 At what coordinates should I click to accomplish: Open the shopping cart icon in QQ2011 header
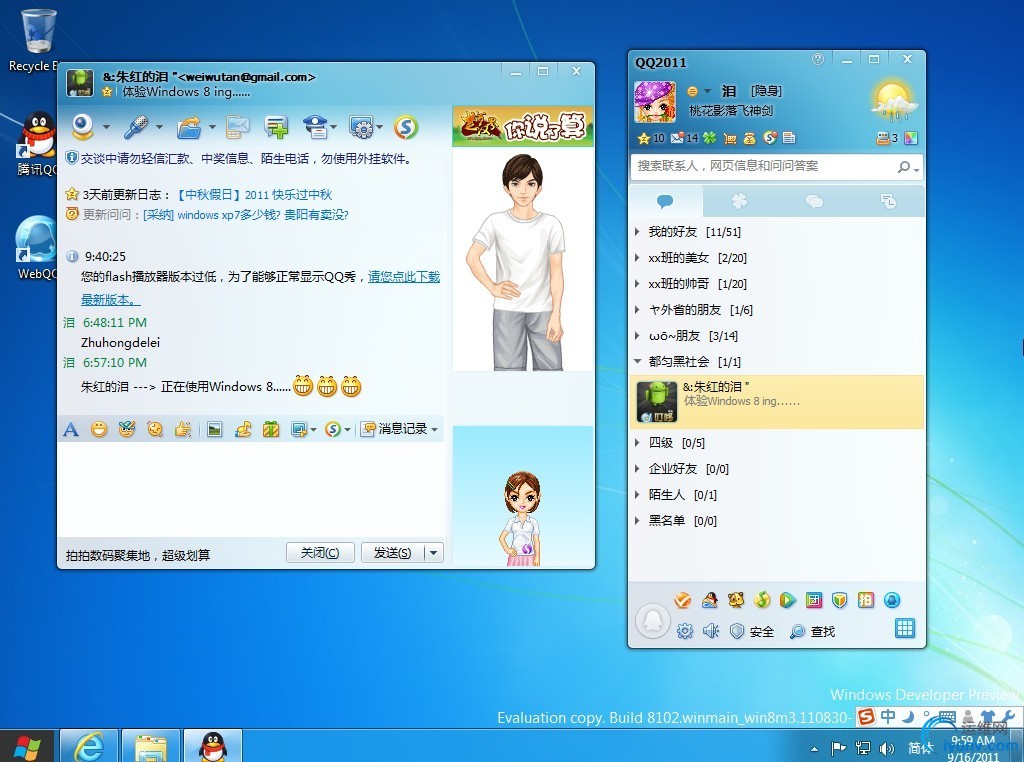click(x=730, y=138)
